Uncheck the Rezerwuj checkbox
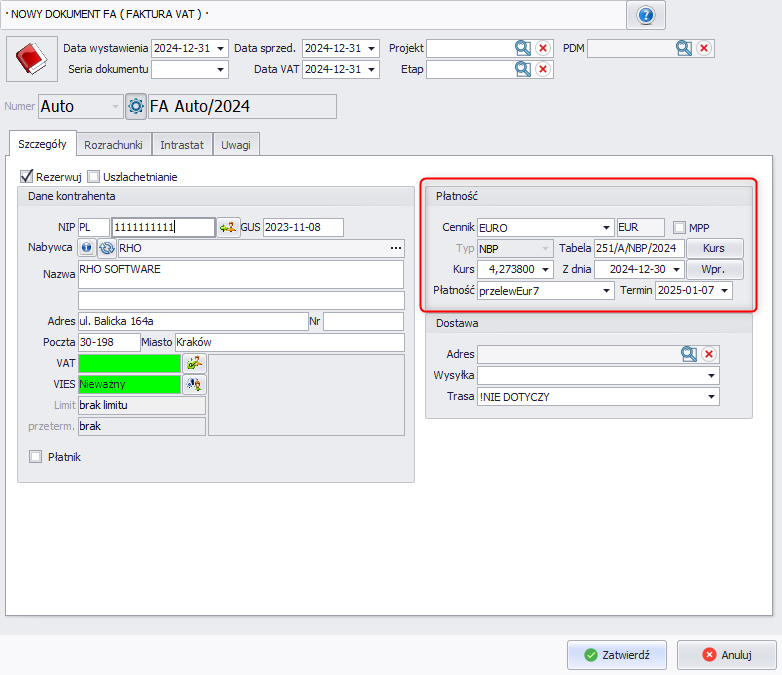 27,177
